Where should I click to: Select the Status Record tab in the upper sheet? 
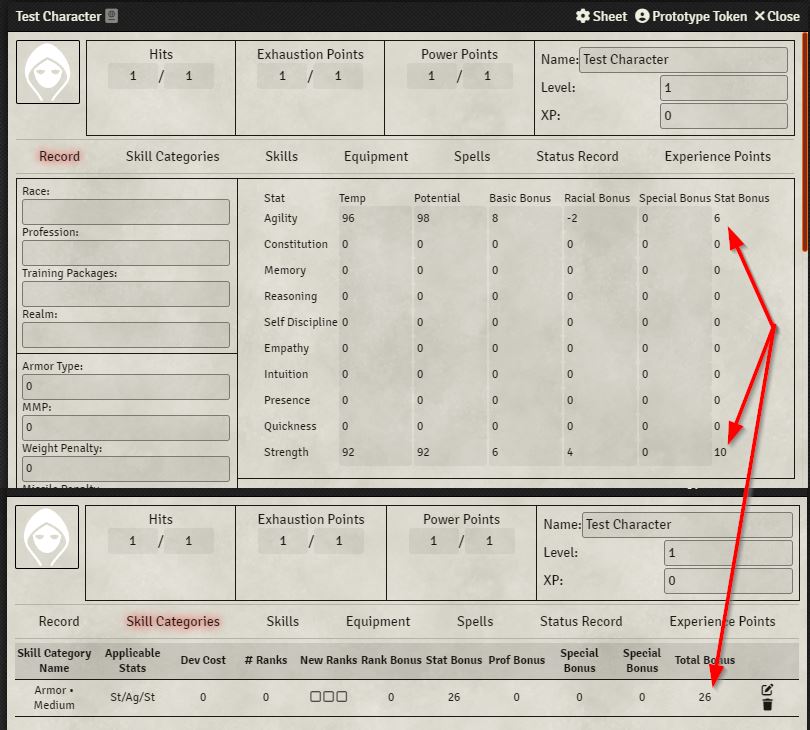[x=577, y=156]
